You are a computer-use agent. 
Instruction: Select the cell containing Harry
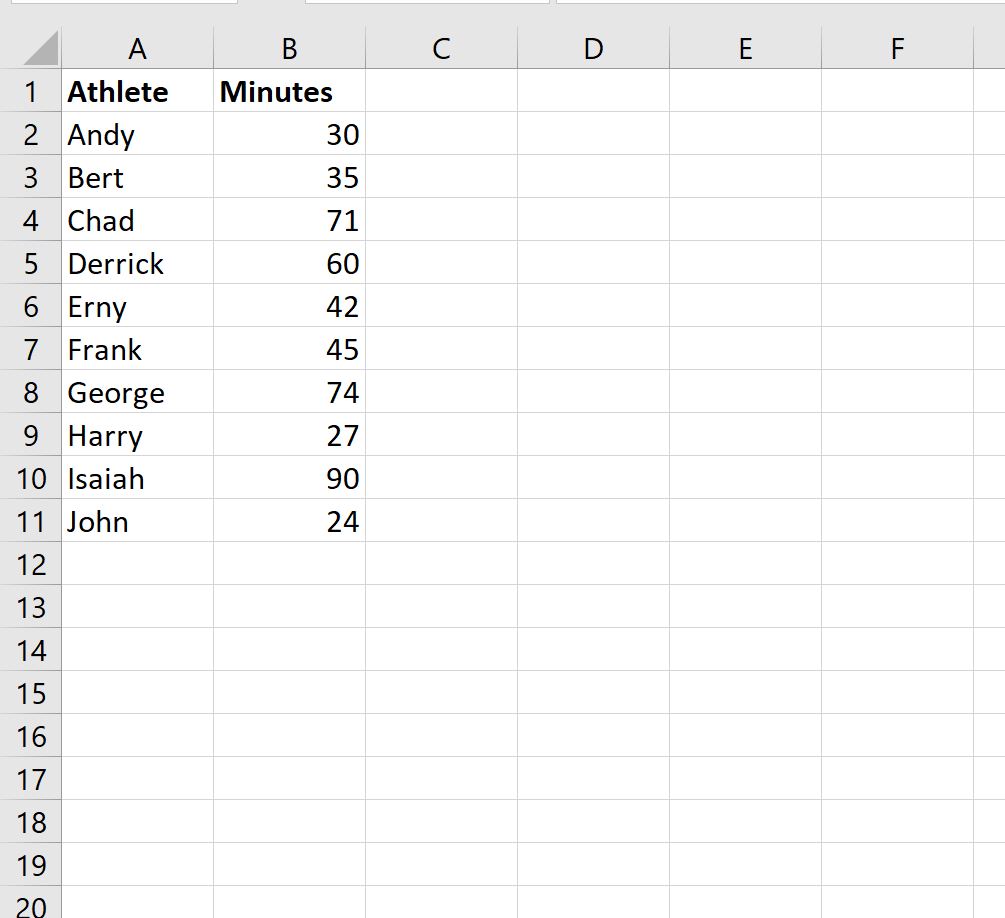point(137,435)
